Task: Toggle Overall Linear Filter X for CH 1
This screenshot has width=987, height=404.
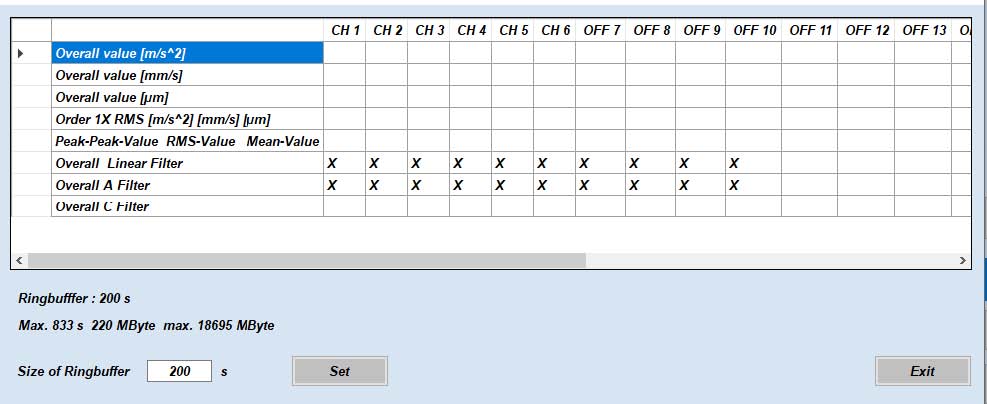Action: [344, 164]
